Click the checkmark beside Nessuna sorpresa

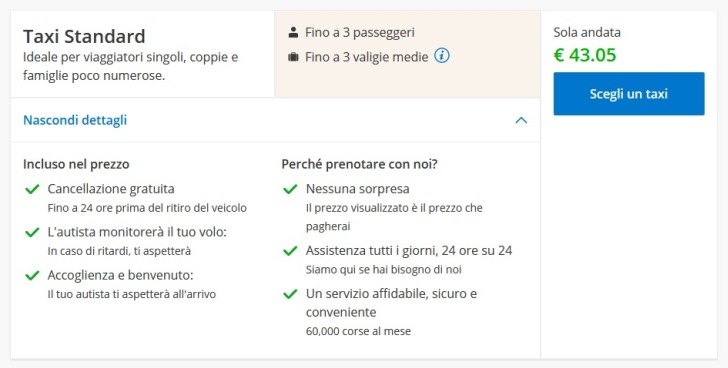(x=290, y=189)
